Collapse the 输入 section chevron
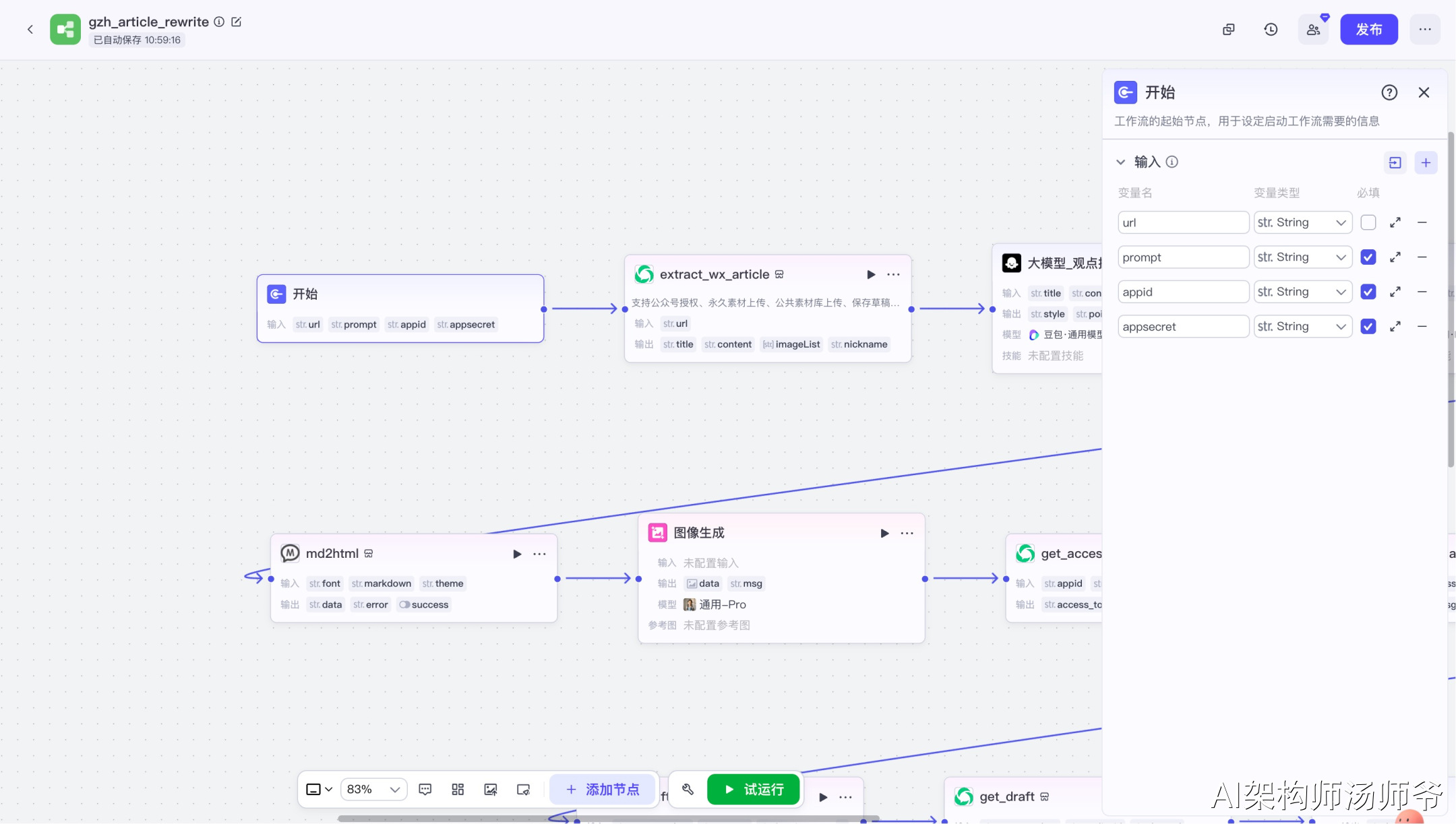The width and height of the screenshot is (1456, 824). click(1120, 162)
